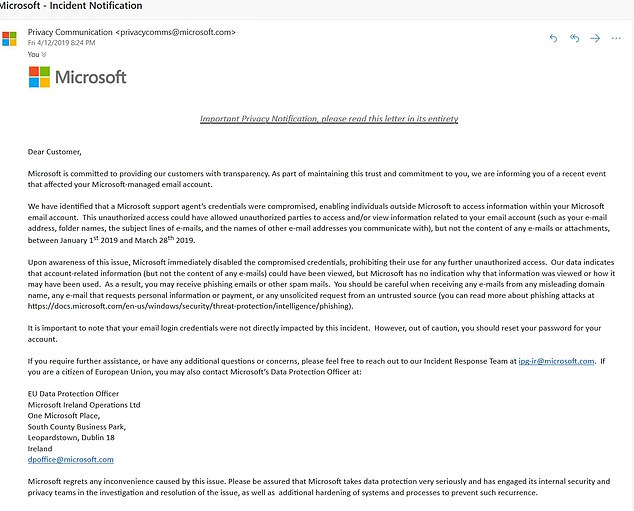This screenshot has height=511, width=634.
Task: Click the Reply arrow icon
Action: pos(554,38)
